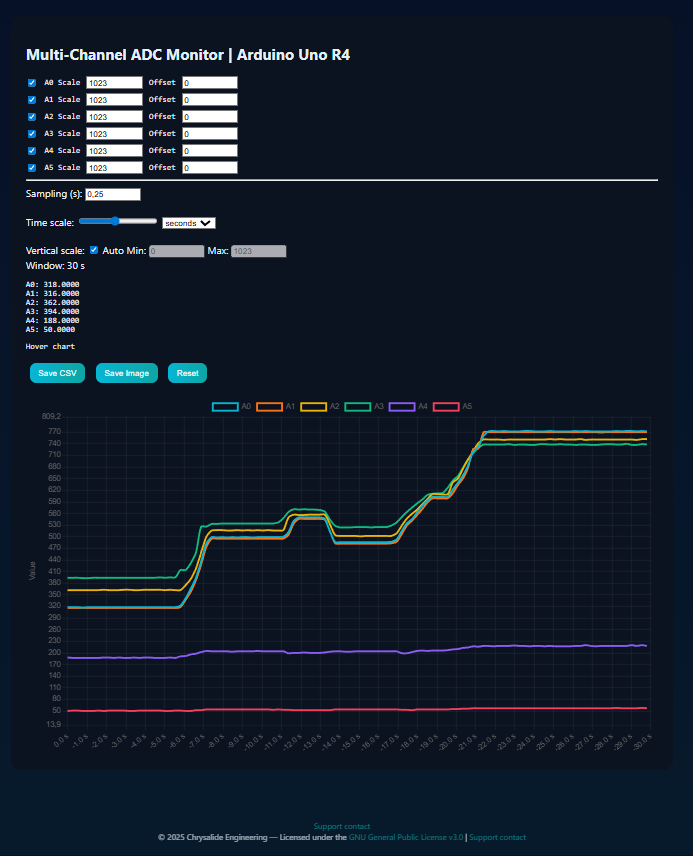Click the Time scale slider
693x856 pixels.
[x=117, y=221]
